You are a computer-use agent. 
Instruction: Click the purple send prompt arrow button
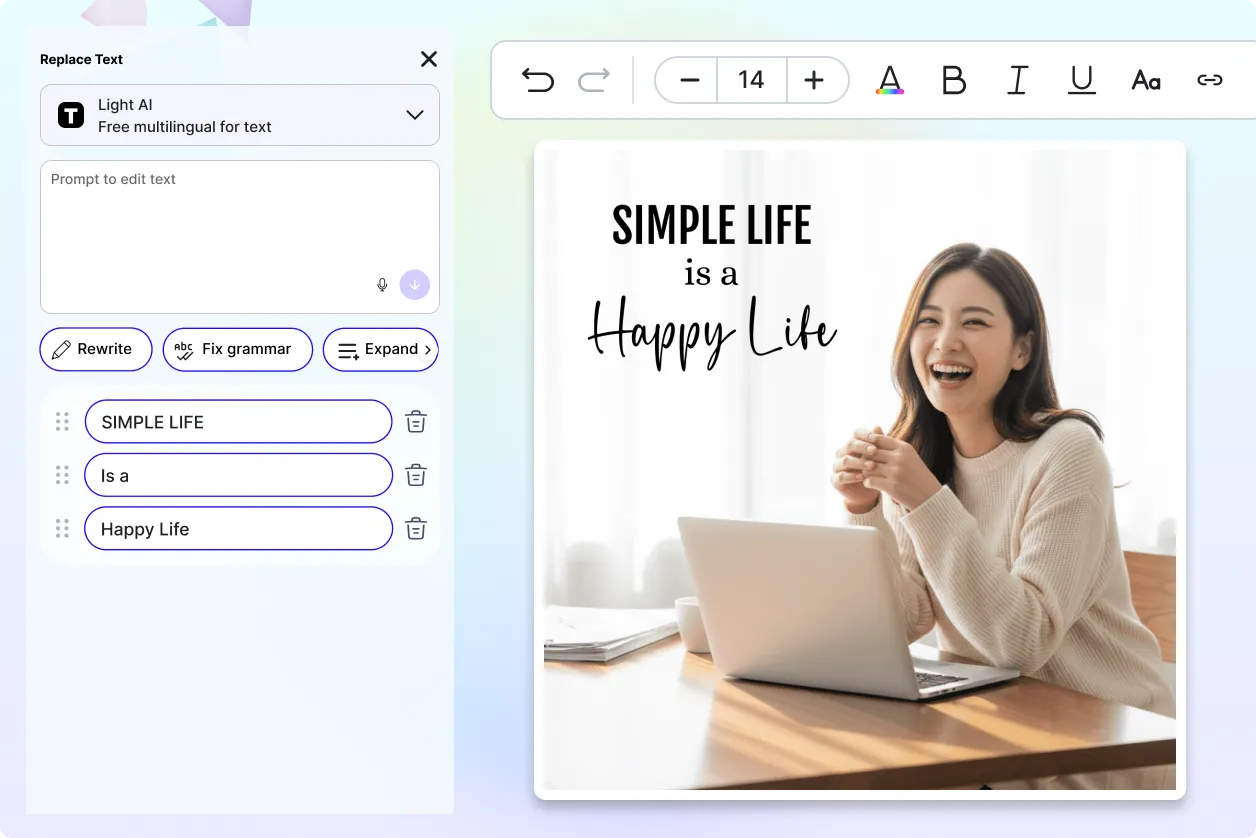point(415,285)
